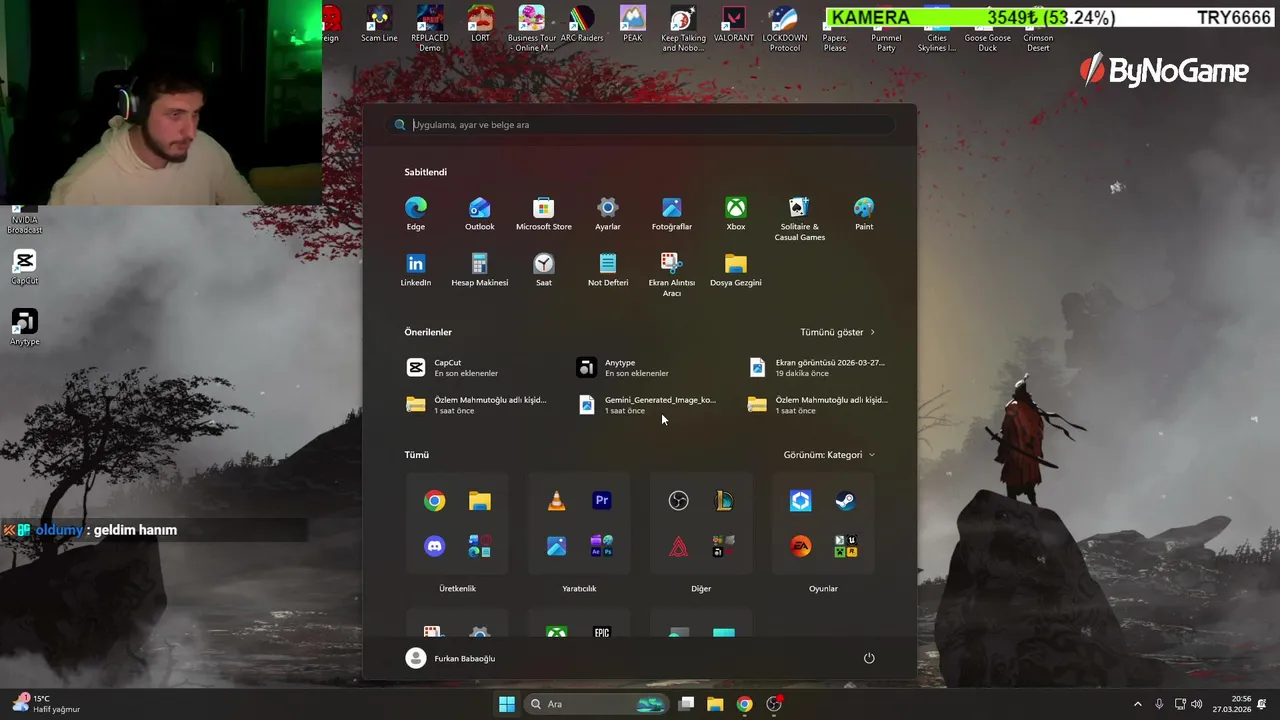Open Chrome in the Üretkenlik group
The width and height of the screenshot is (1280, 720).
point(434,501)
